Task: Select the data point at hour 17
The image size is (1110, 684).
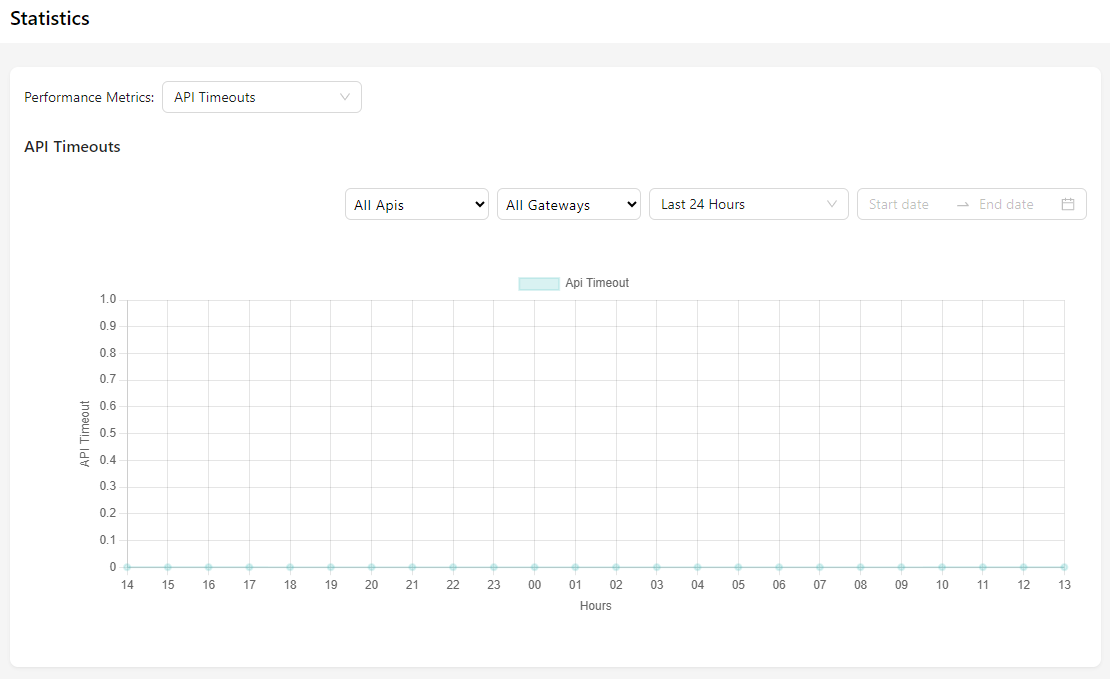Action: [249, 567]
